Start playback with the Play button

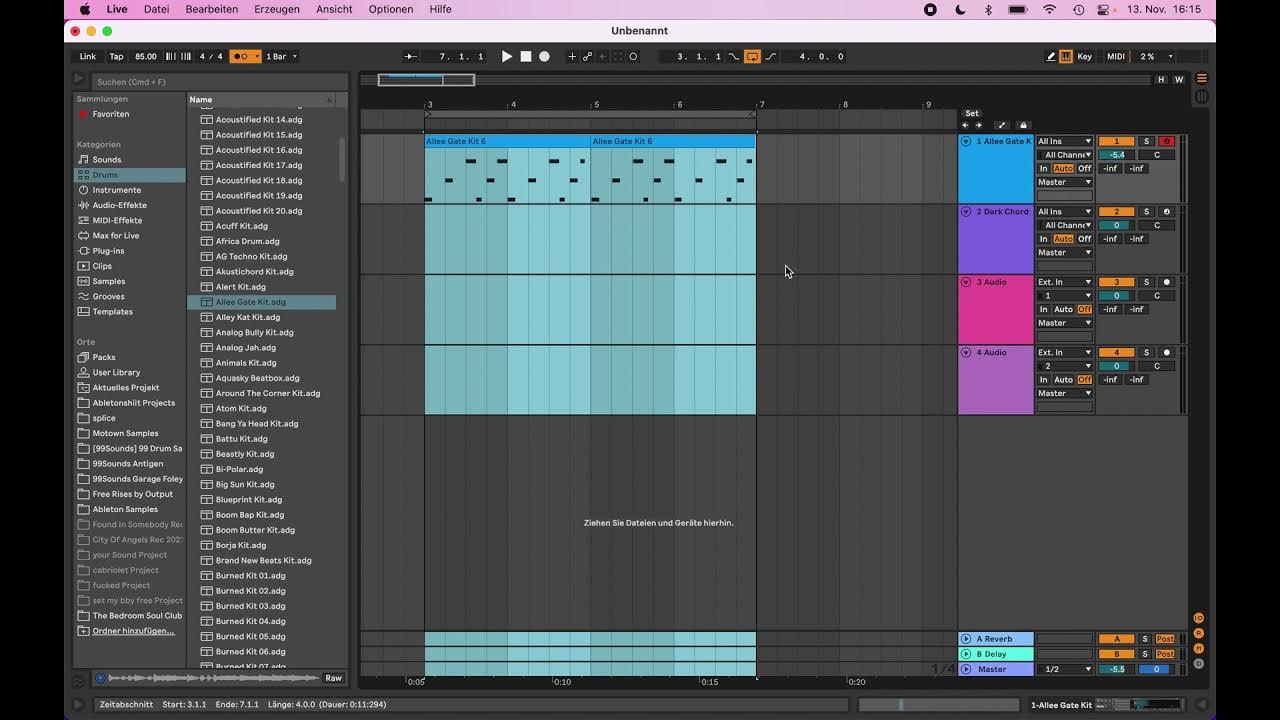coord(506,57)
